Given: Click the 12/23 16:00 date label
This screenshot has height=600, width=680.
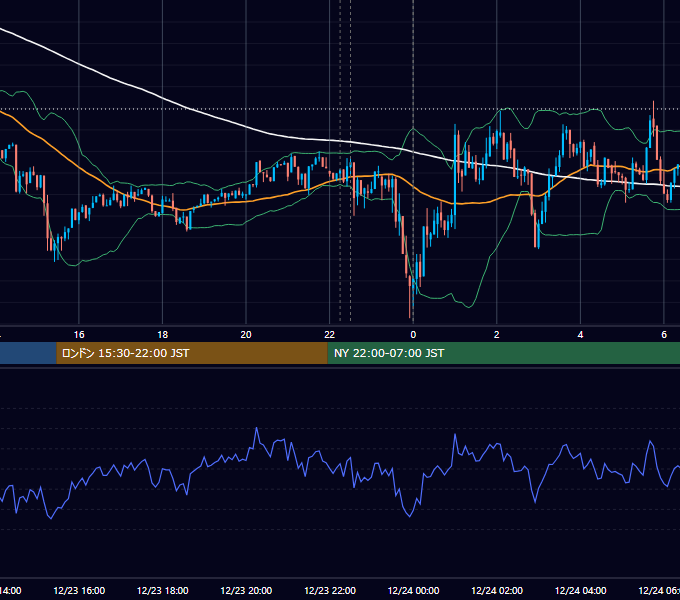Looking at the screenshot, I should pyautogui.click(x=79, y=590).
